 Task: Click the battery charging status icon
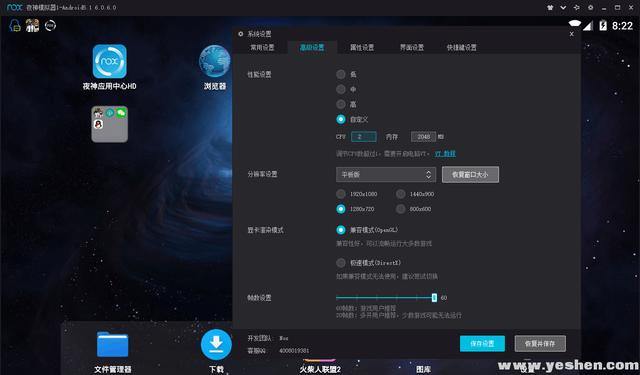(x=603, y=26)
